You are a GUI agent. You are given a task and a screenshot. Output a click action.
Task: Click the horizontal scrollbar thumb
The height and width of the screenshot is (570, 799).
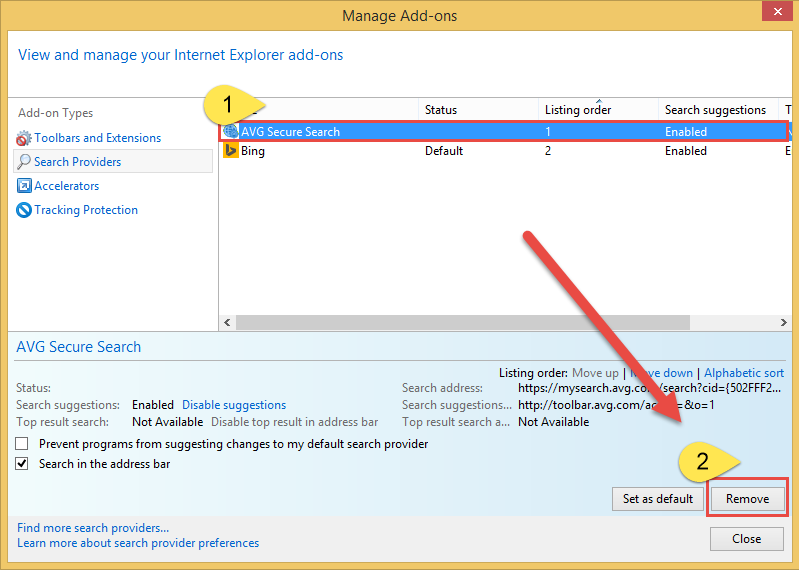[463, 322]
